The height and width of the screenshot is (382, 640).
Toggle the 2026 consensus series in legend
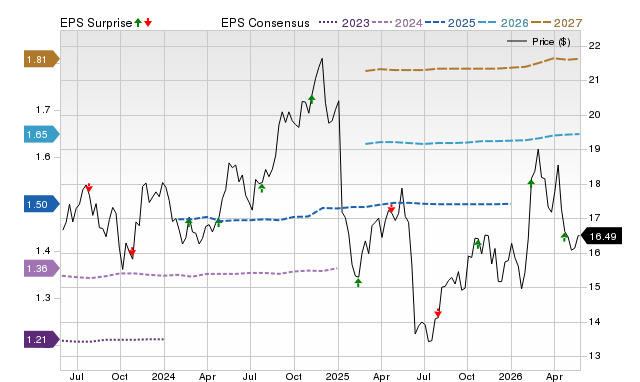(503, 23)
